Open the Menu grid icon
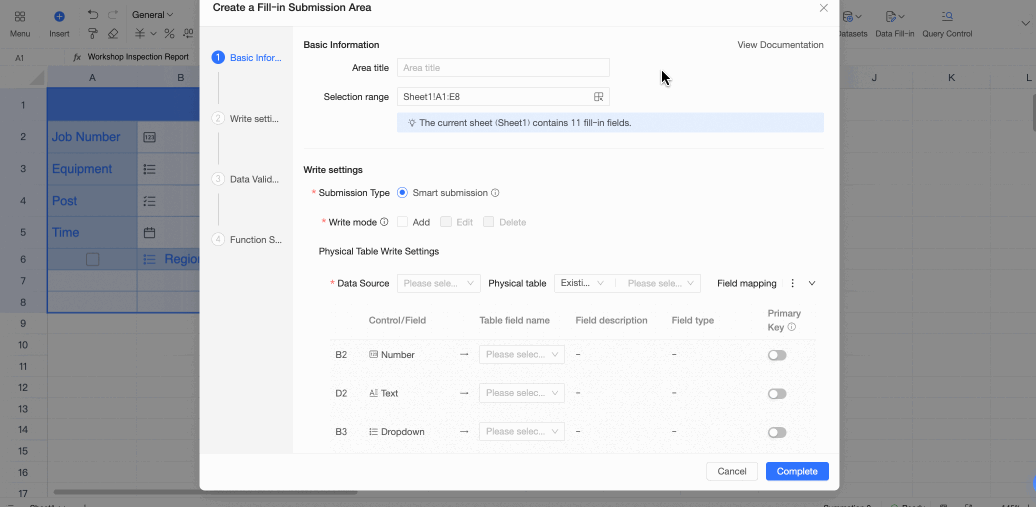1036x507 pixels. tap(20, 17)
